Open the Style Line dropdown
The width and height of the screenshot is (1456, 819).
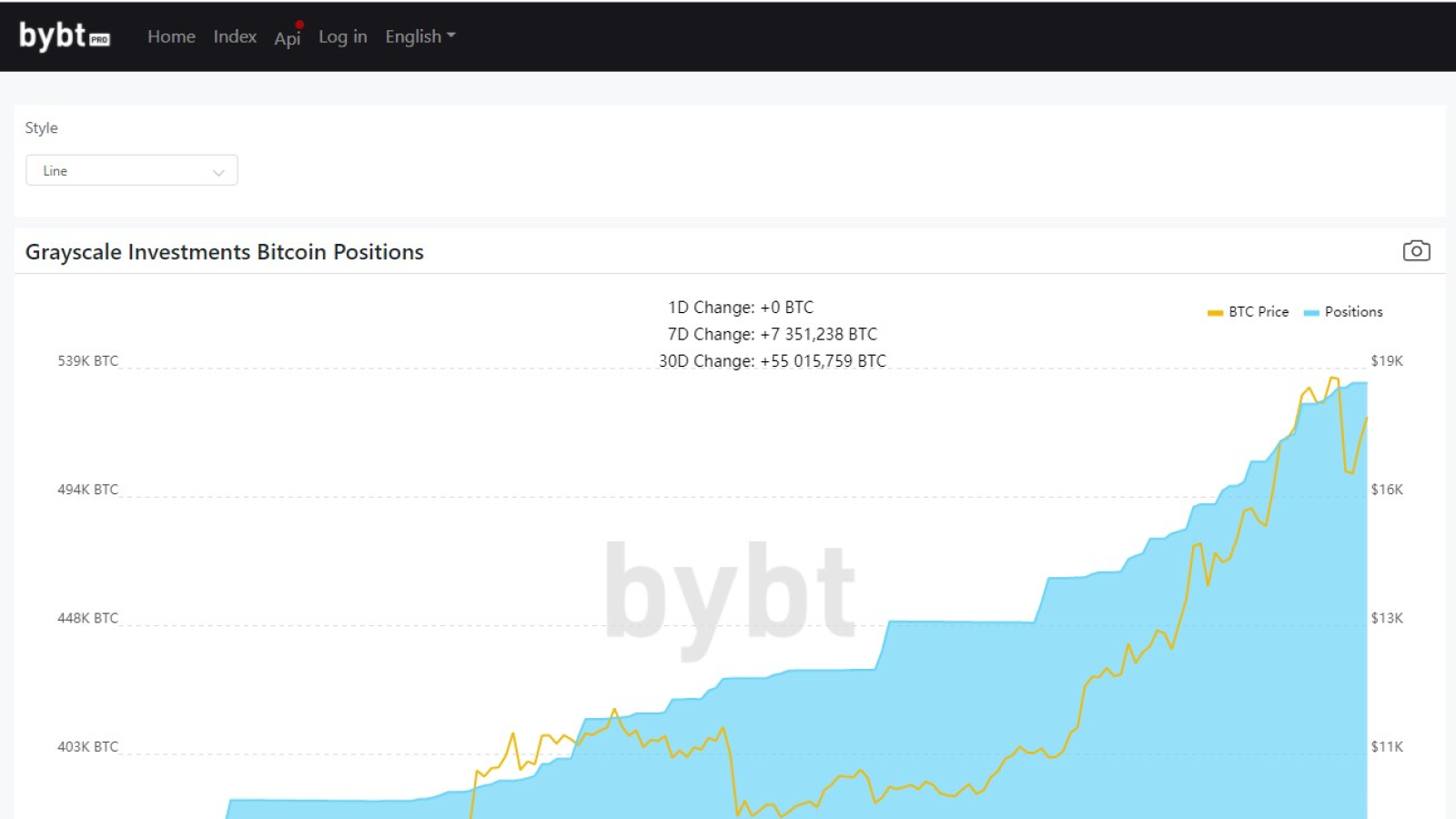[132, 170]
